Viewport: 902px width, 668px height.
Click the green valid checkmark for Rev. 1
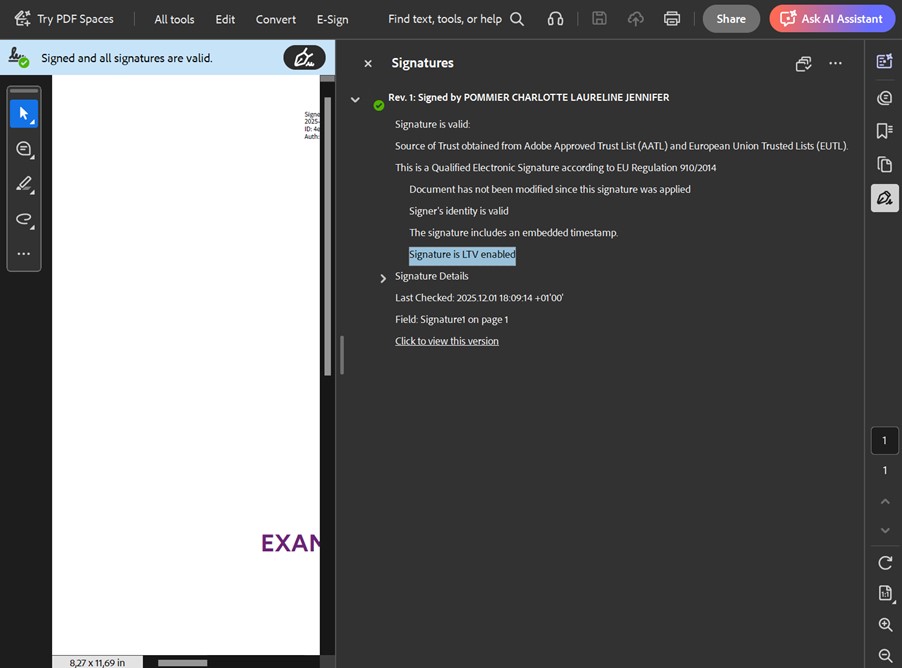379,105
